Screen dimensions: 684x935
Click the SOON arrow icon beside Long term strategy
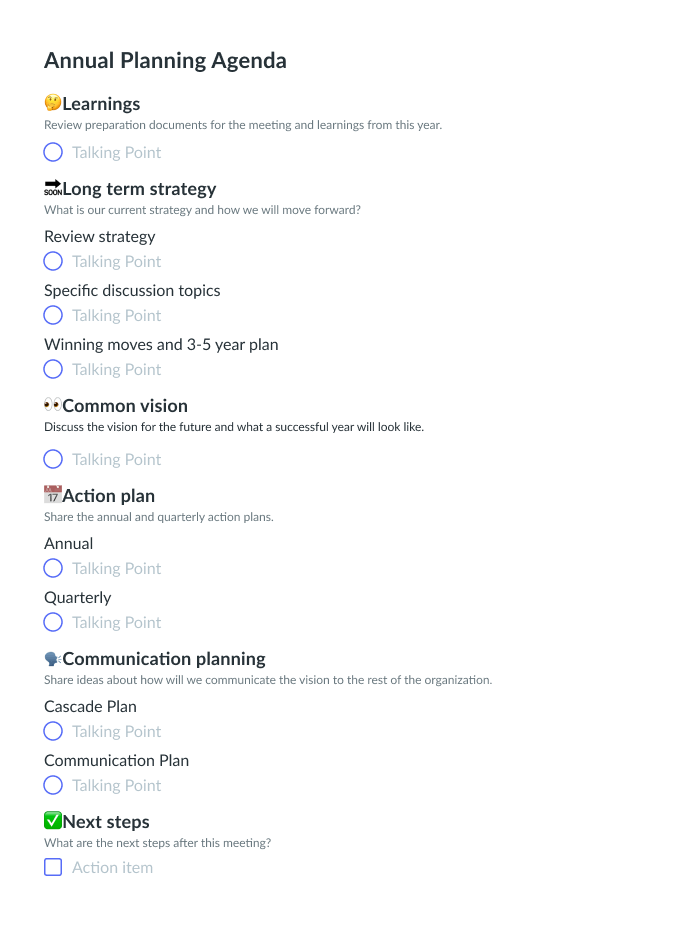pos(53,188)
